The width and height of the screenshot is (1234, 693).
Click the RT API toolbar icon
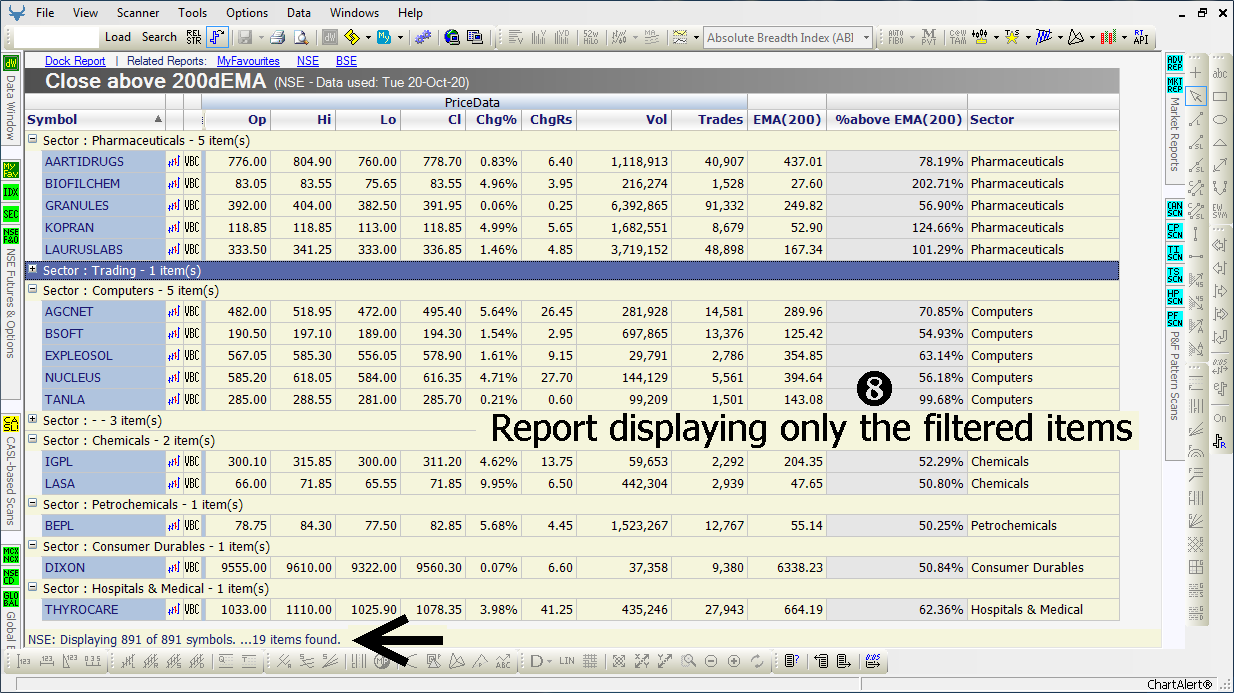click(x=1140, y=37)
